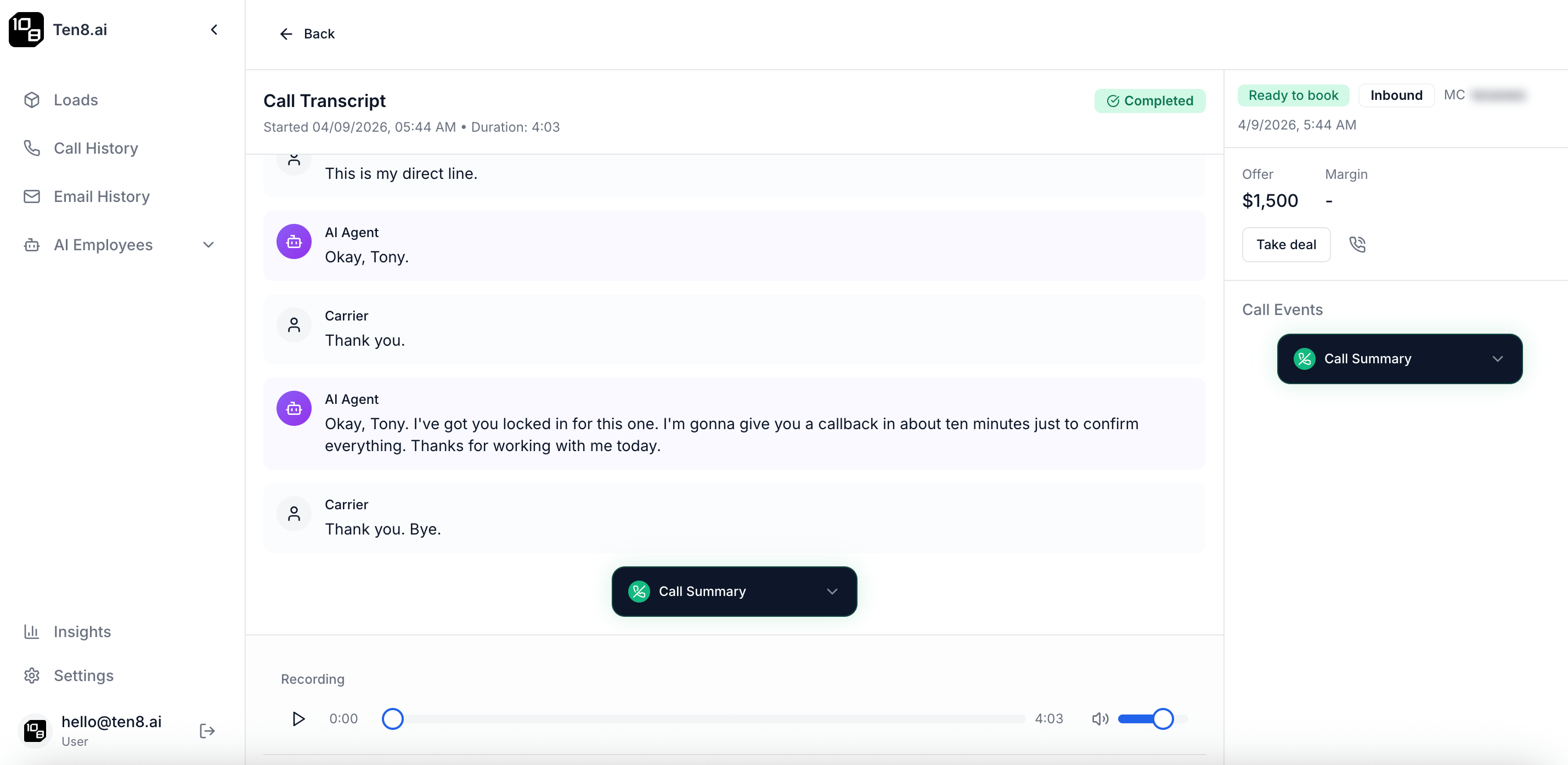The height and width of the screenshot is (765, 1568).
Task: Click the Carrier avatar beside "Thank you. Bye."
Action: (294, 514)
